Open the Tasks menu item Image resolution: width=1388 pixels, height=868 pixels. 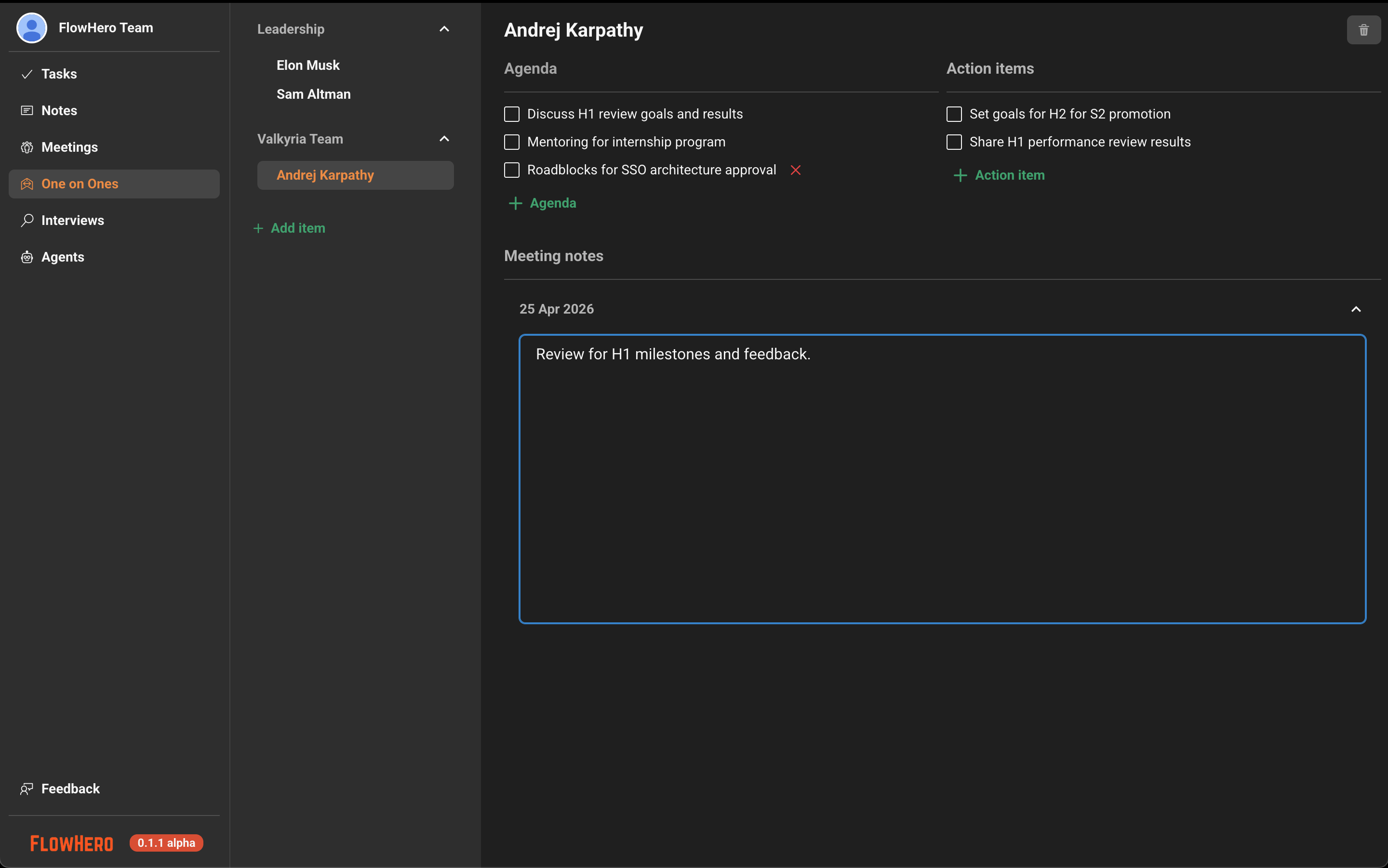(x=59, y=74)
